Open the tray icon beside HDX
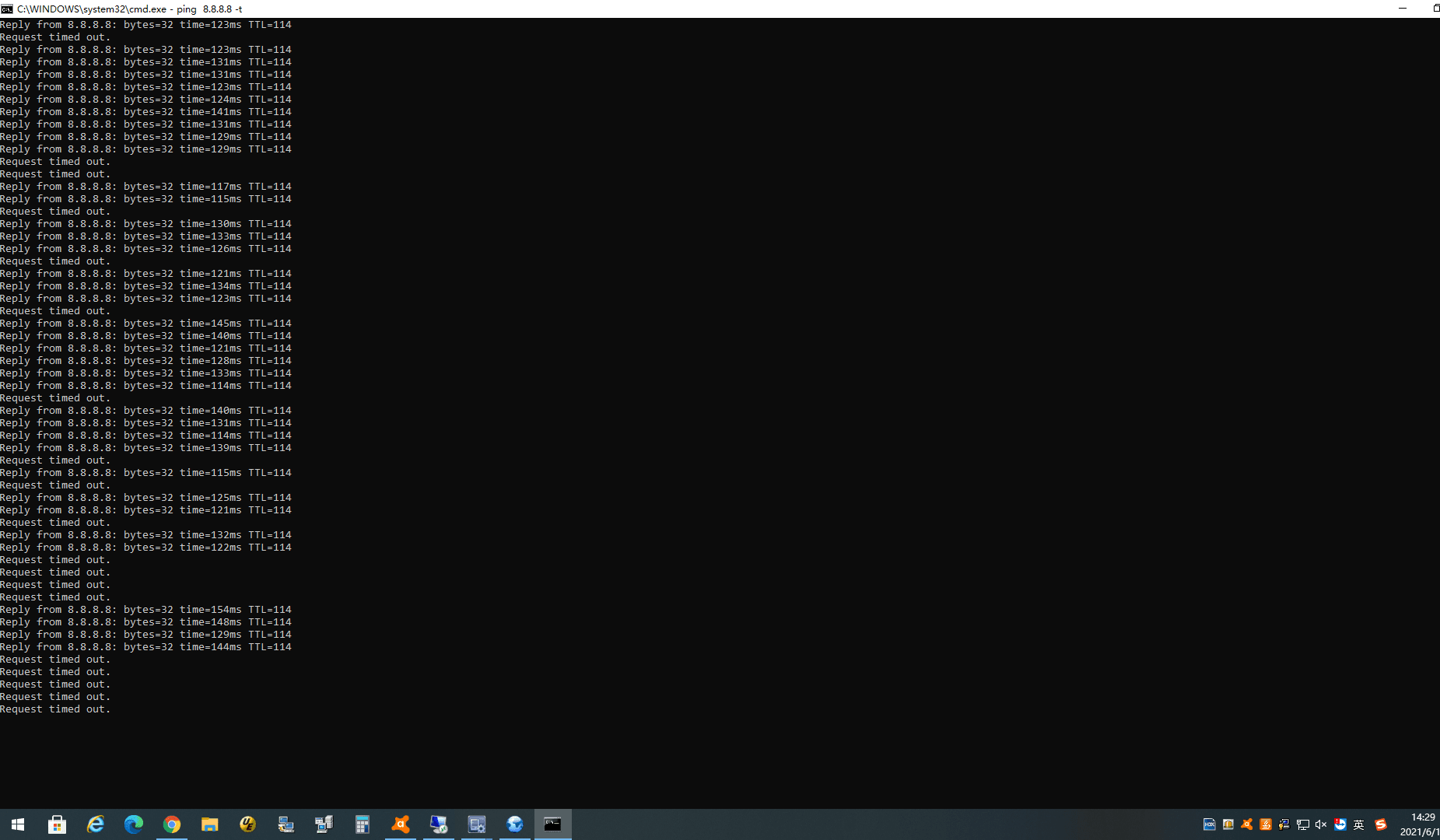This screenshot has width=1440, height=840. click(x=1228, y=824)
